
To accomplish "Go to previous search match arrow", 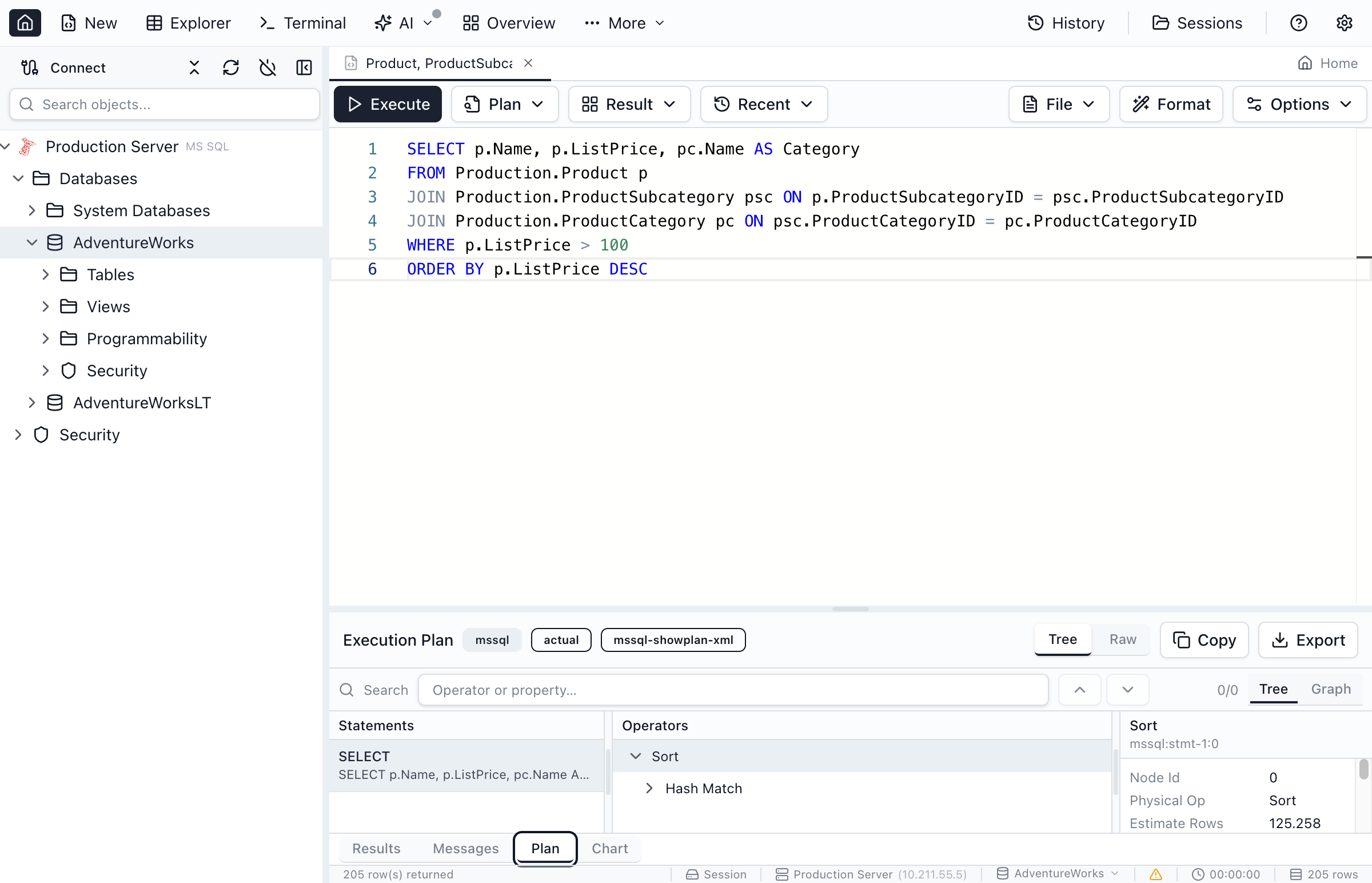I will pos(1079,690).
